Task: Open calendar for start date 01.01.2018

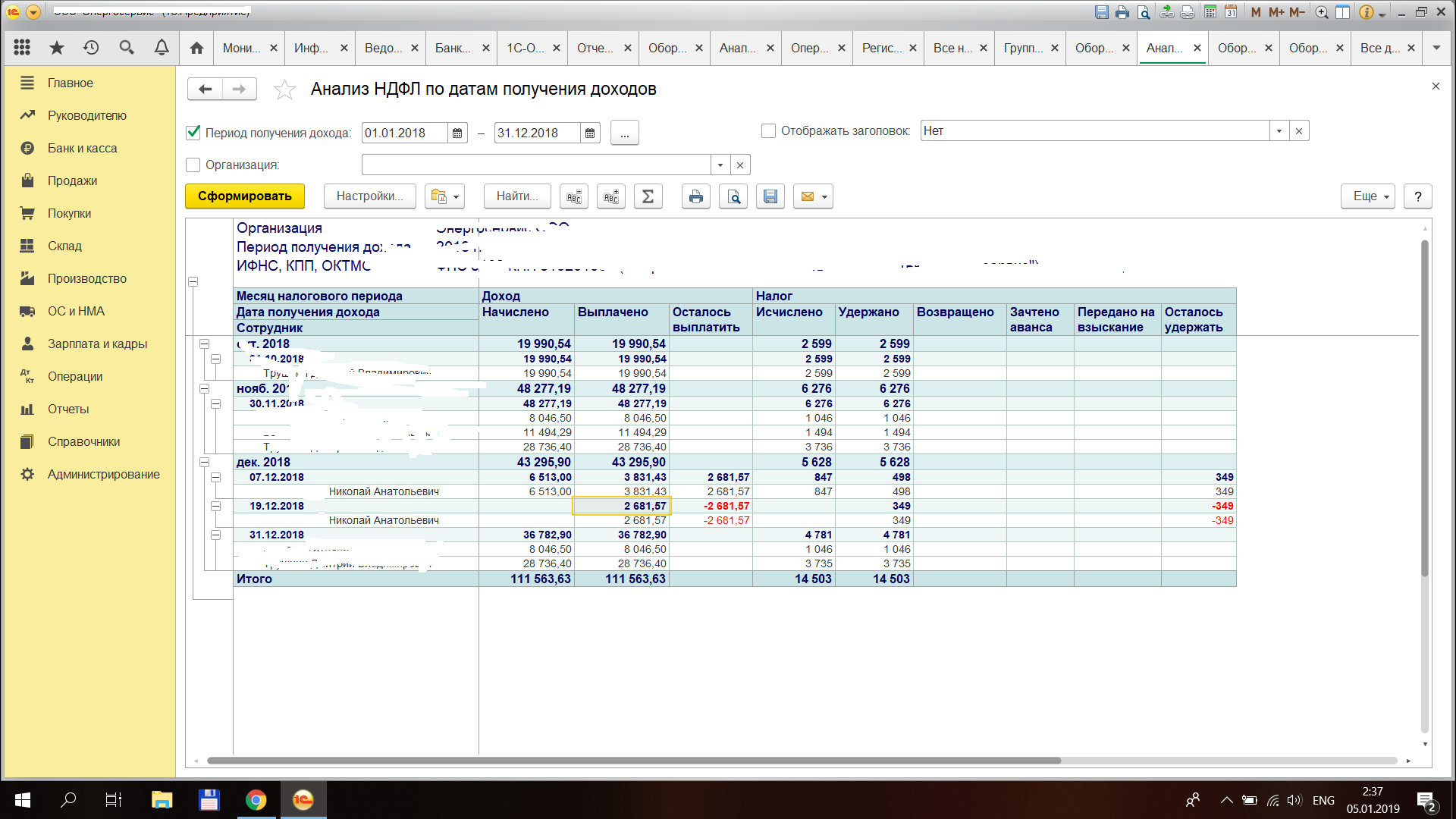Action: point(457,133)
